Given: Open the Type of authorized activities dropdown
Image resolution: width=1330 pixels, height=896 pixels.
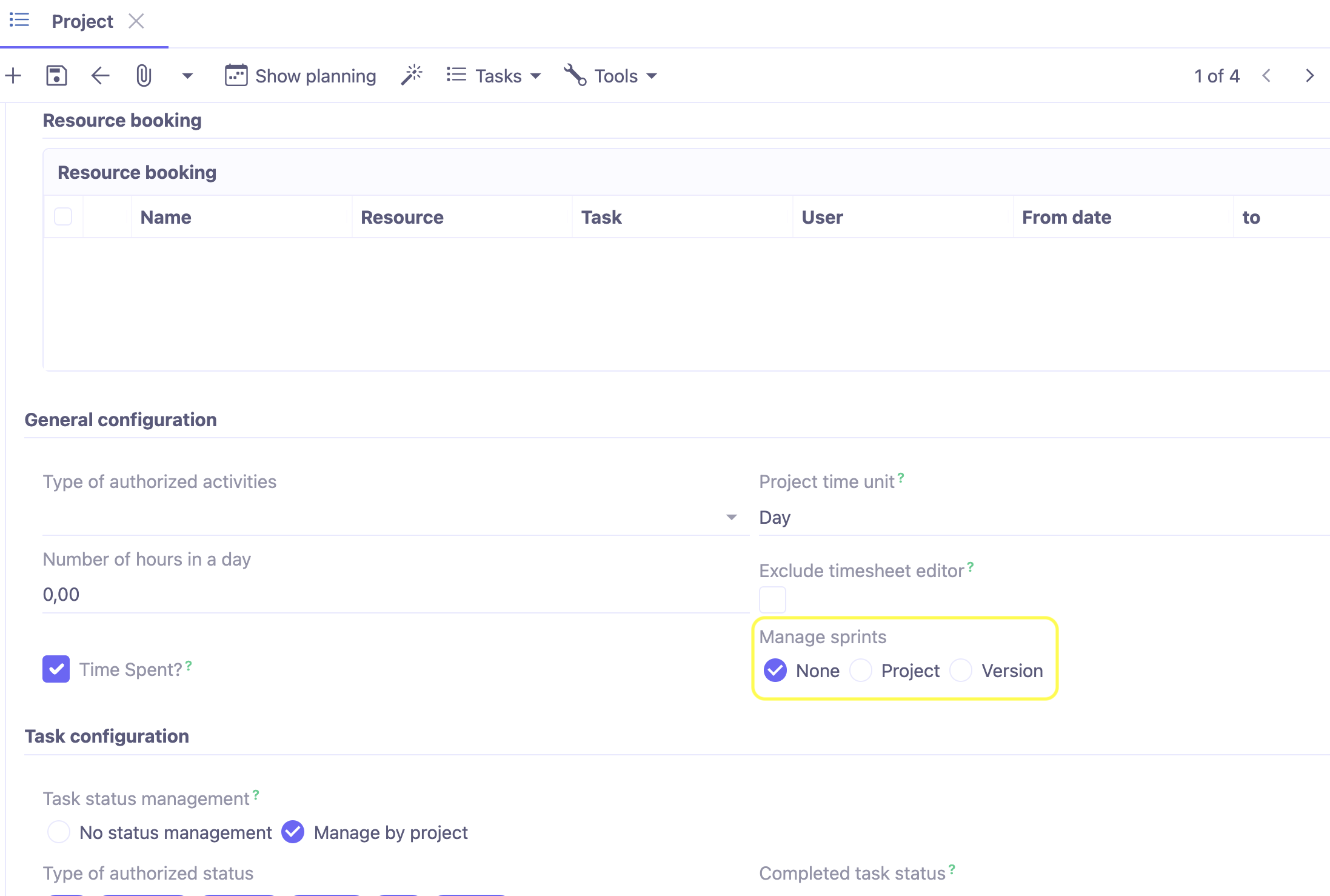Looking at the screenshot, I should coord(732,517).
